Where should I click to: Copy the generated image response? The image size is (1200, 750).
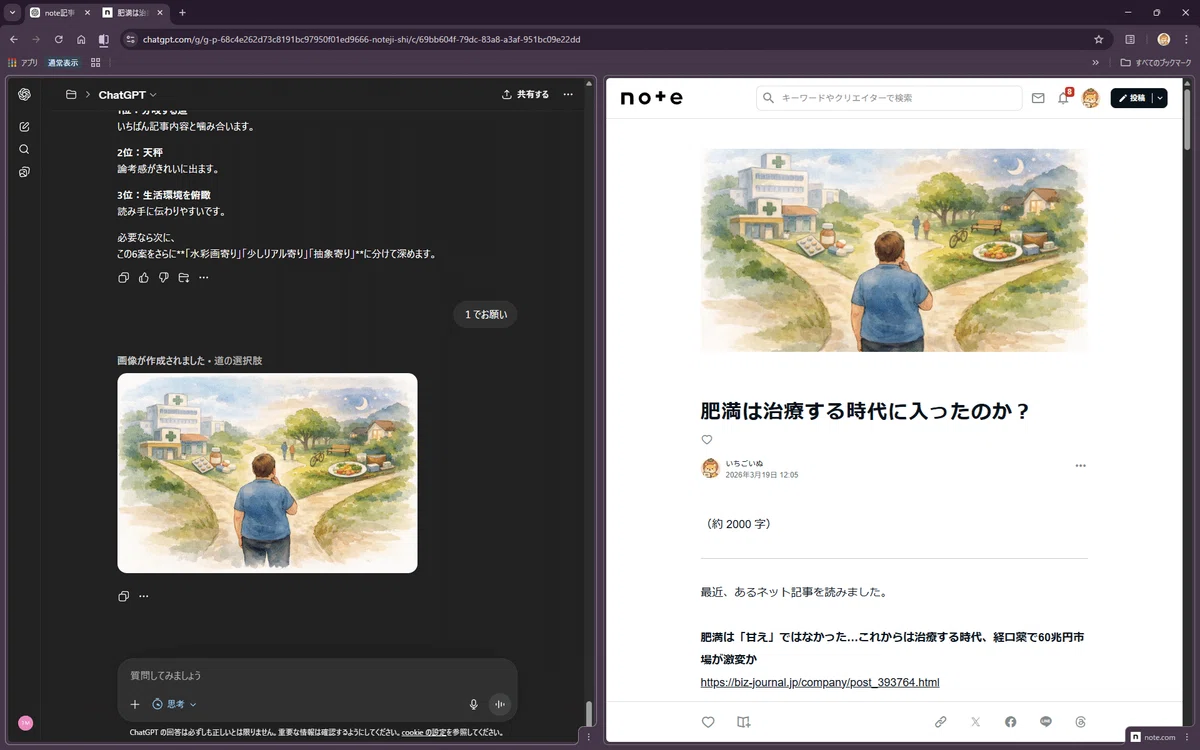tap(123, 596)
